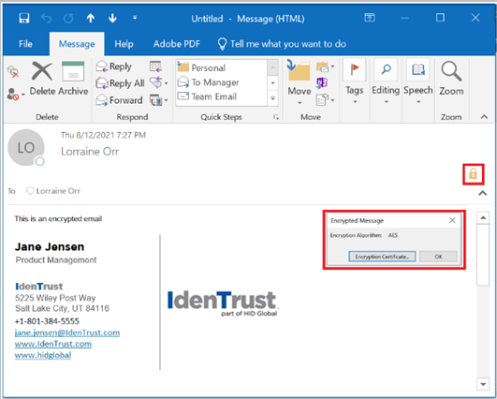Click Reply All
Viewport: 497px width, 399px height.
click(x=120, y=83)
